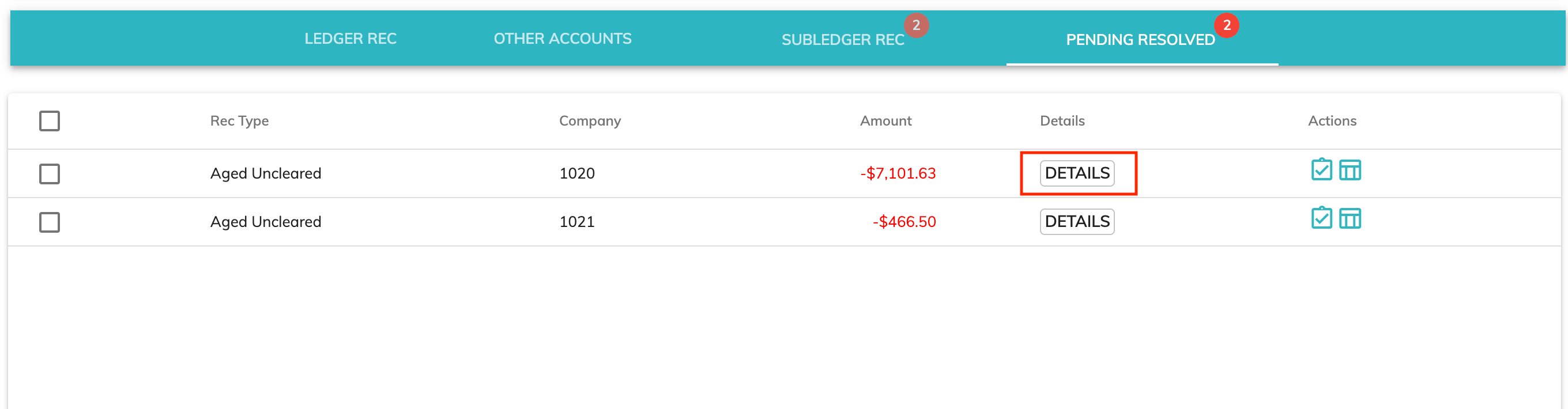Click the Company column header
This screenshot has height=409, width=1568.
click(x=589, y=121)
